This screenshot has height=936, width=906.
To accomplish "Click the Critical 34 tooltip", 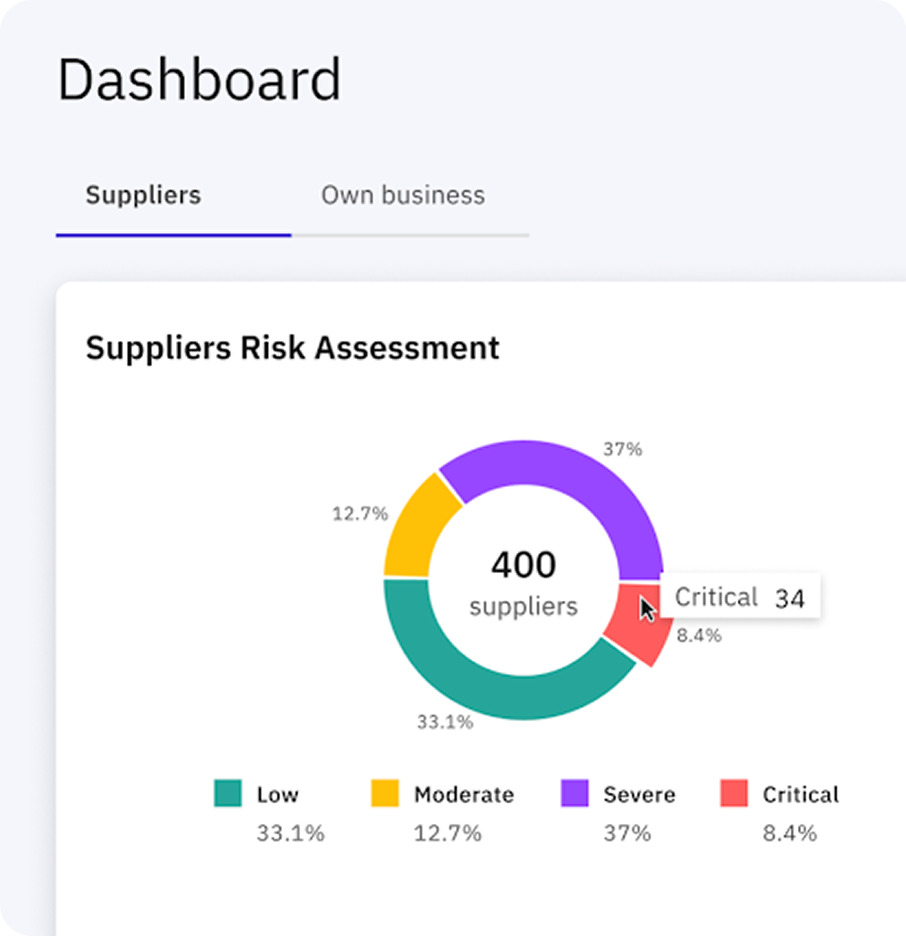I will tap(740, 598).
